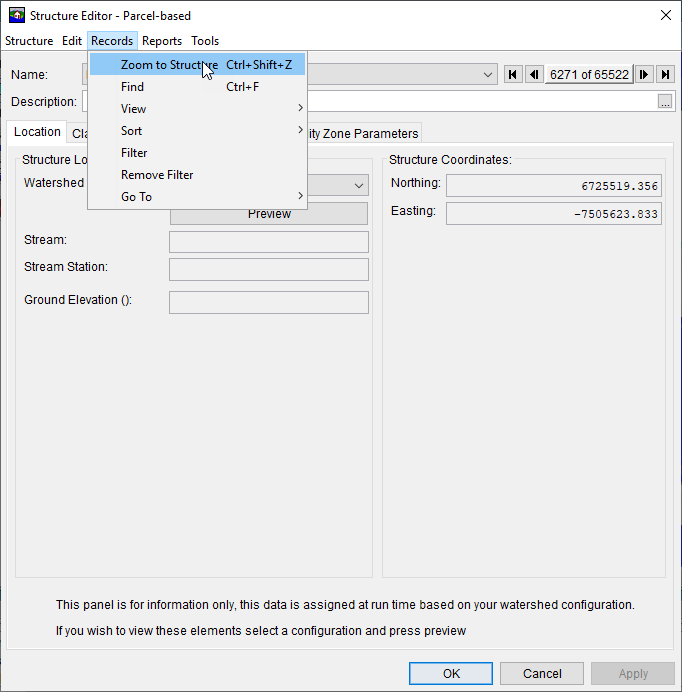
Task: Go to next record arrow icon
Action: 644,75
